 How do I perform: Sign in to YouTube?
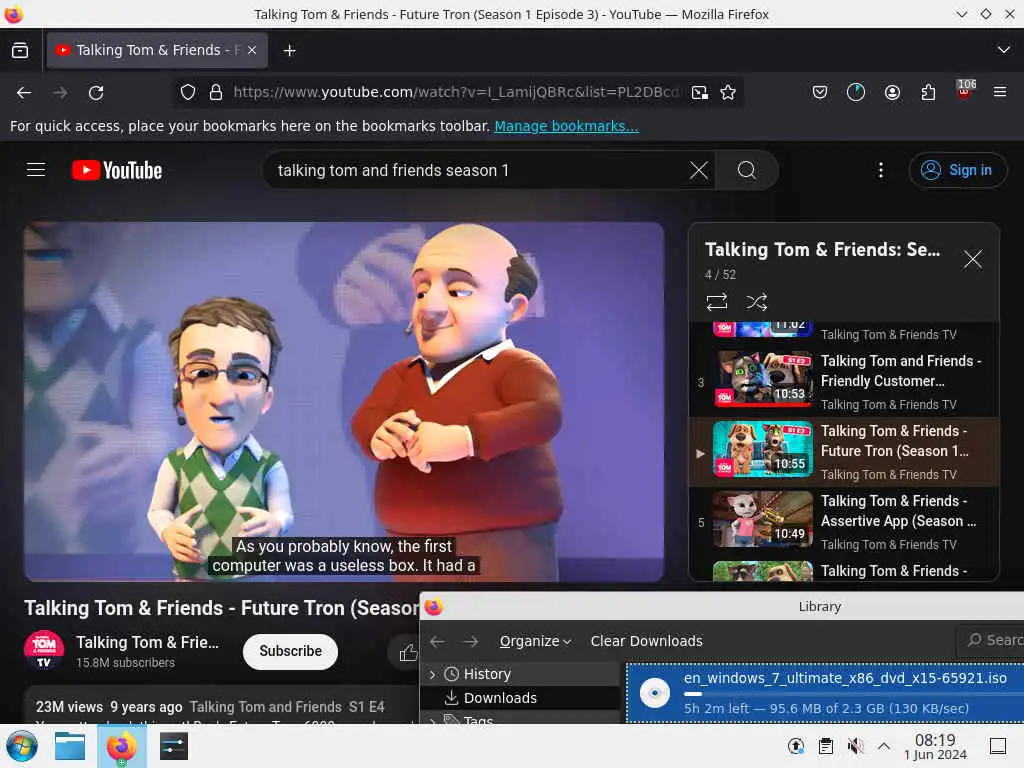coord(957,170)
